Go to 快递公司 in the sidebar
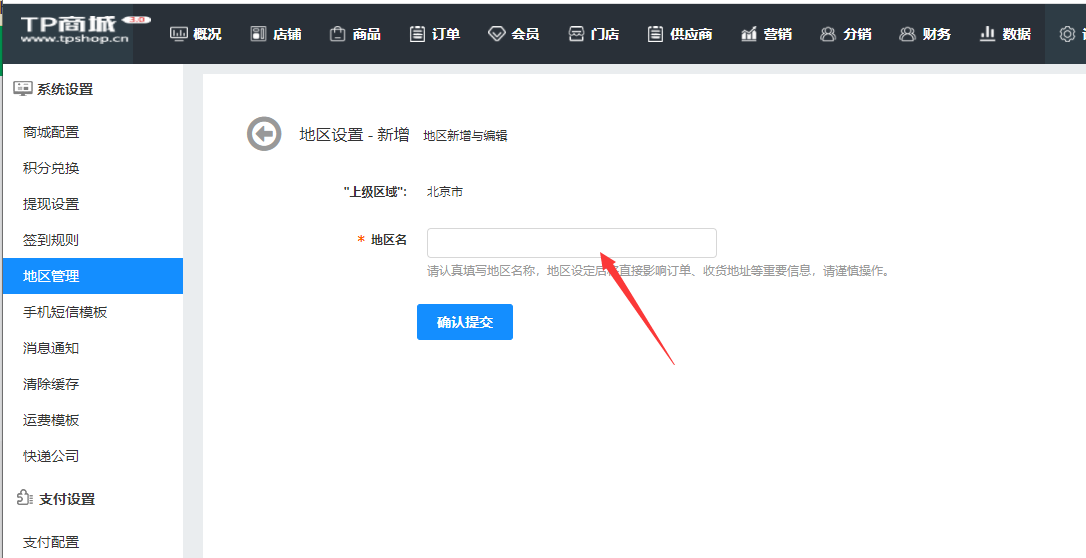The width and height of the screenshot is (1086, 558). (x=51, y=456)
